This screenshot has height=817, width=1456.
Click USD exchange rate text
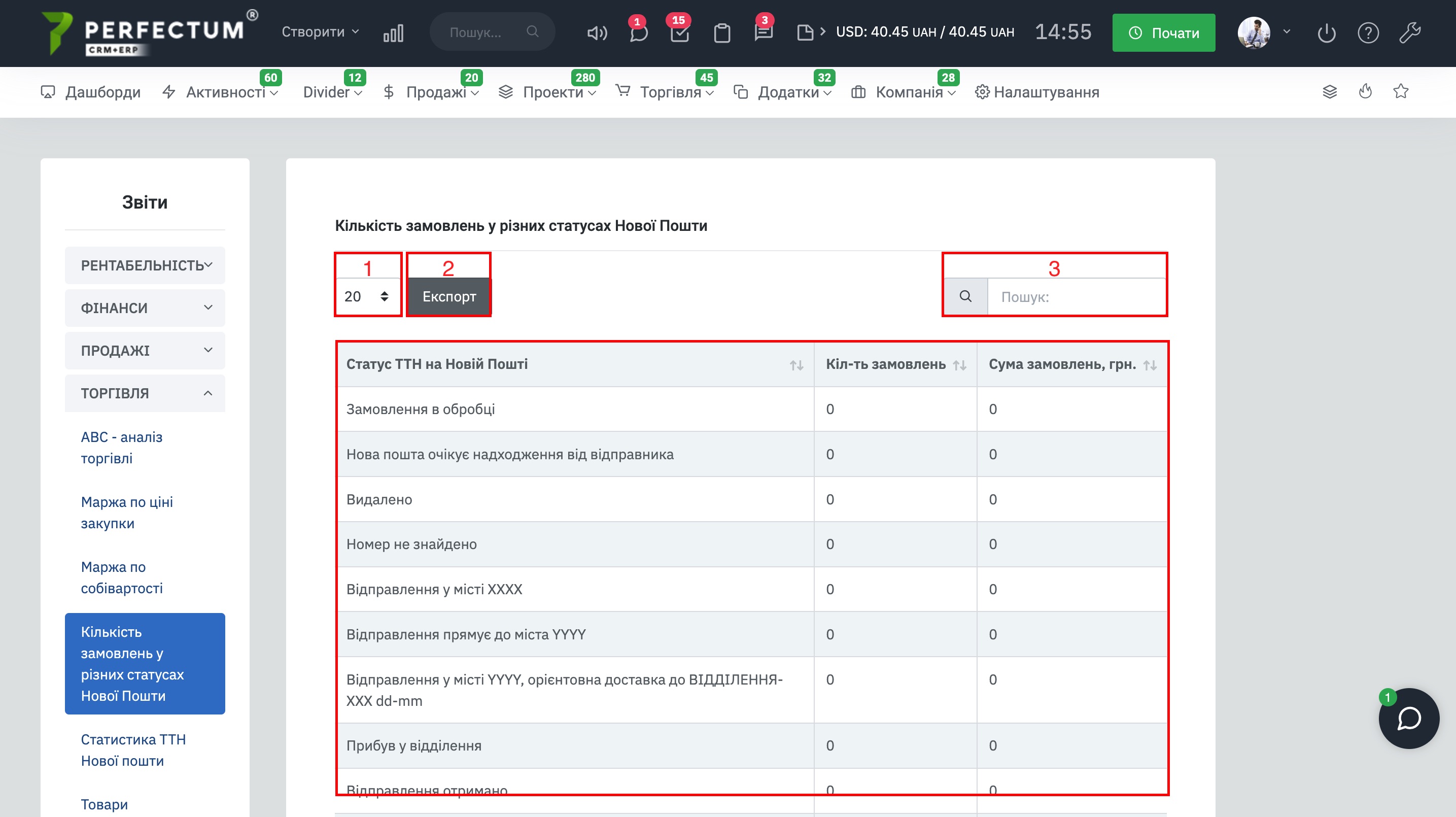[x=925, y=32]
